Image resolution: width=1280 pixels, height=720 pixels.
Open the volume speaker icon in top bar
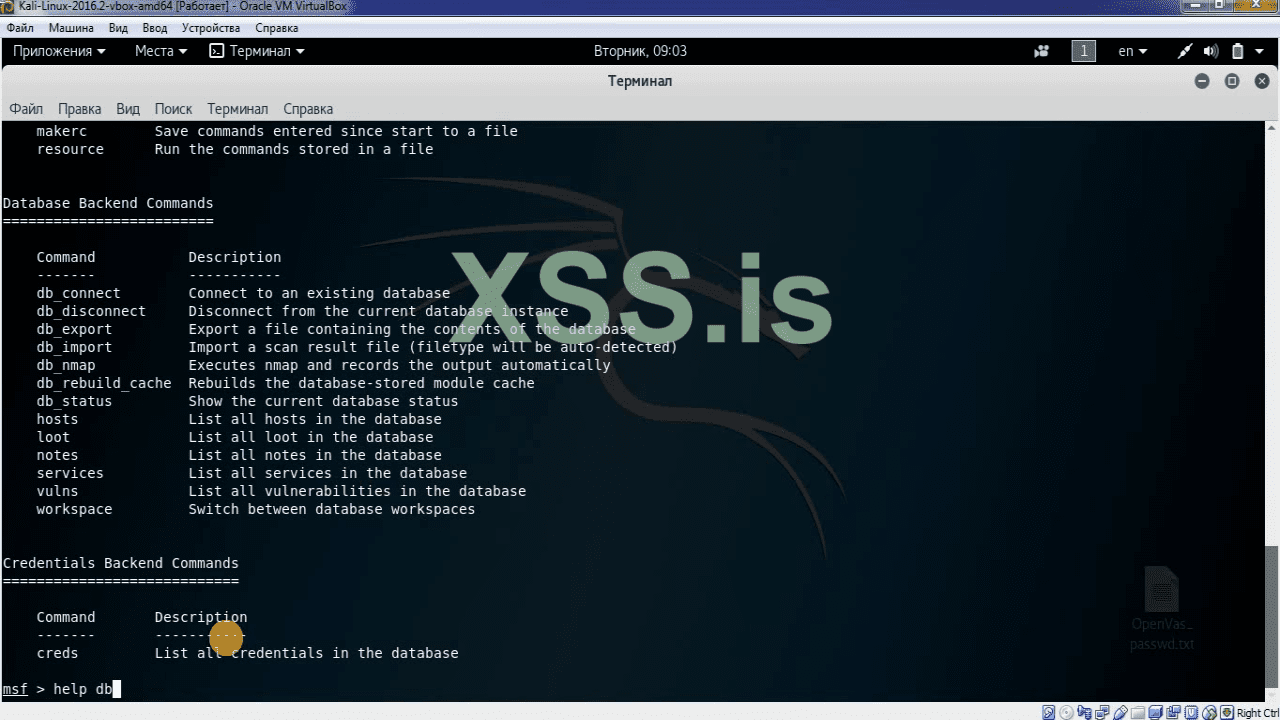pyautogui.click(x=1211, y=51)
